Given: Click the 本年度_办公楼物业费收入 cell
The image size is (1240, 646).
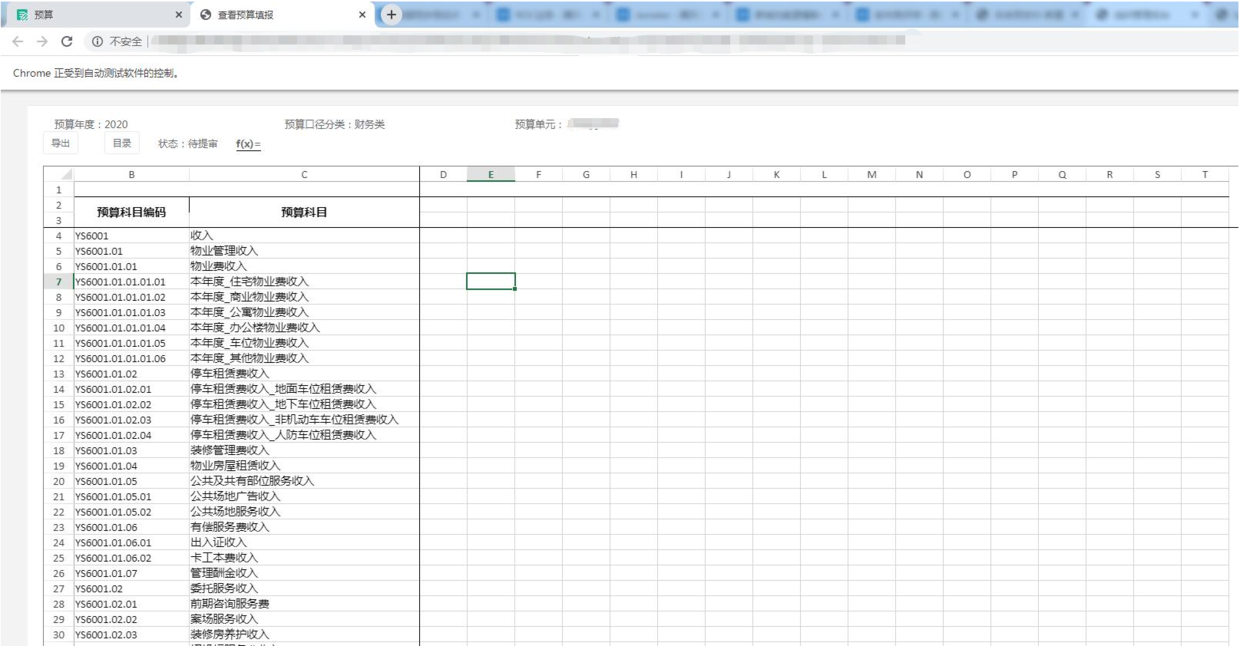Looking at the screenshot, I should pos(304,328).
